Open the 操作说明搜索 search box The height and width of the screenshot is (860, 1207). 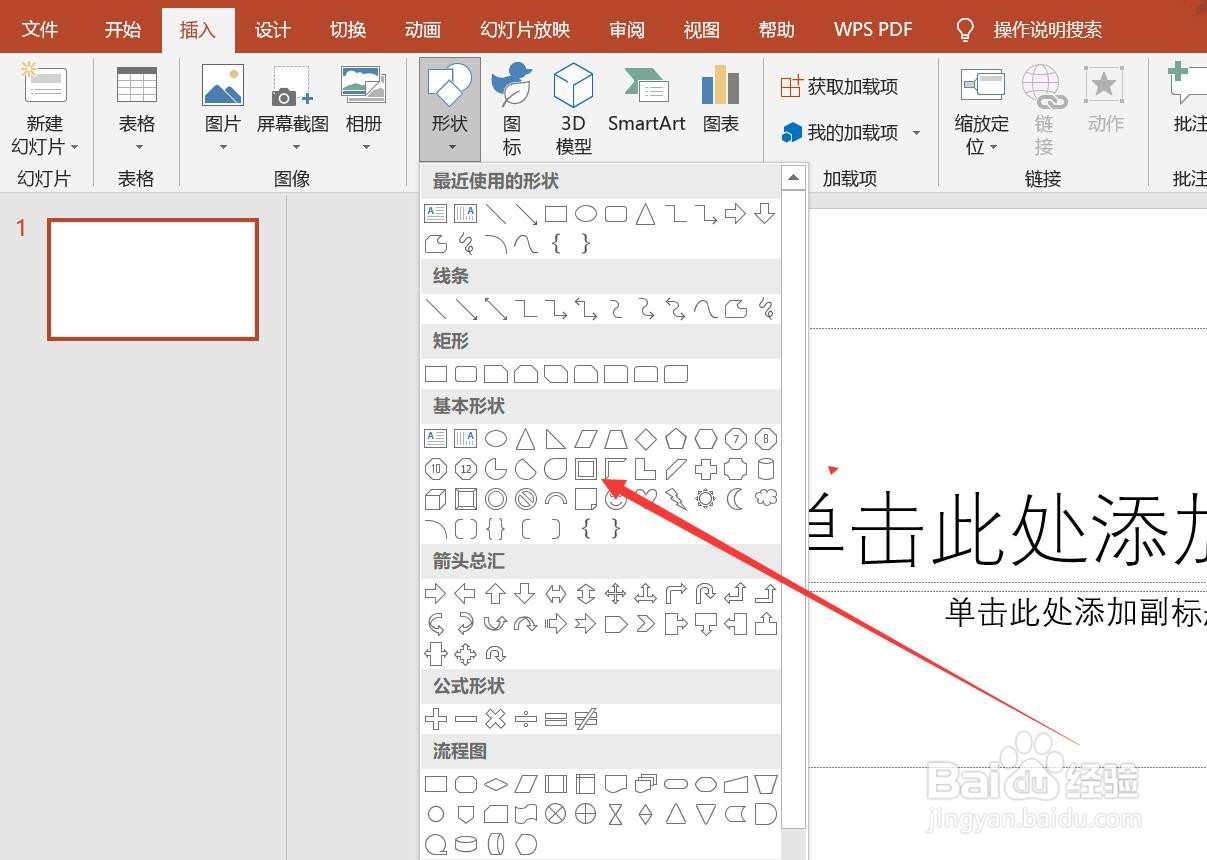pos(1048,29)
